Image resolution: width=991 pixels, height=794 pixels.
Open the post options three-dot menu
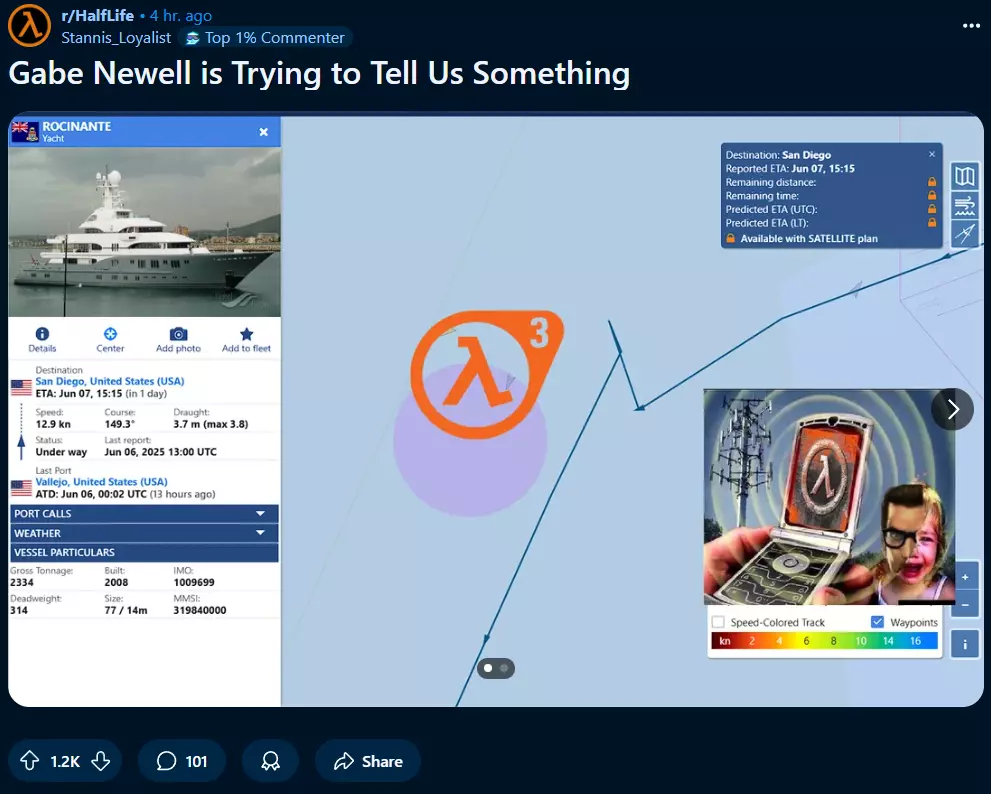[971, 26]
